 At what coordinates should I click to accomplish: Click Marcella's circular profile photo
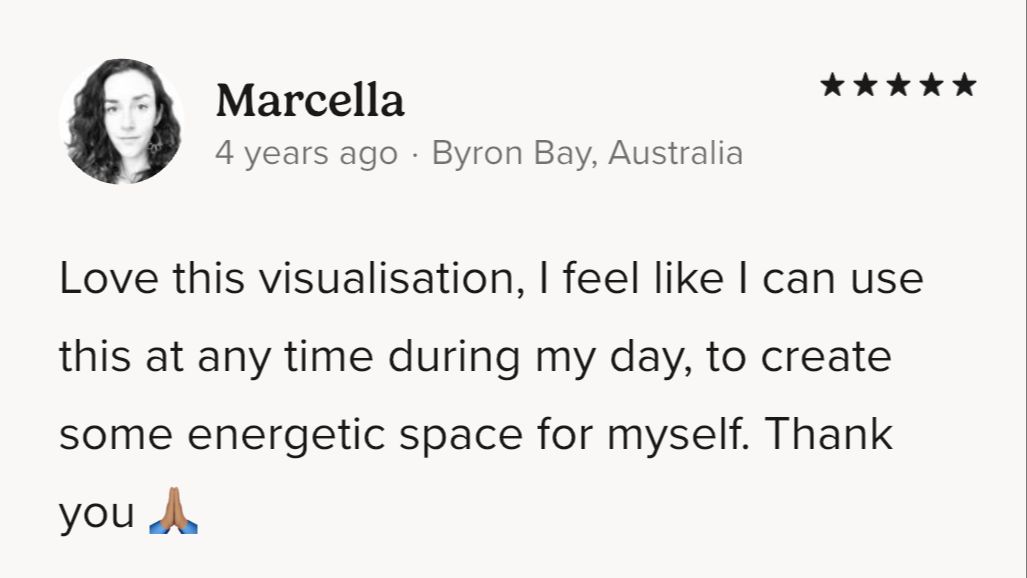point(121,122)
